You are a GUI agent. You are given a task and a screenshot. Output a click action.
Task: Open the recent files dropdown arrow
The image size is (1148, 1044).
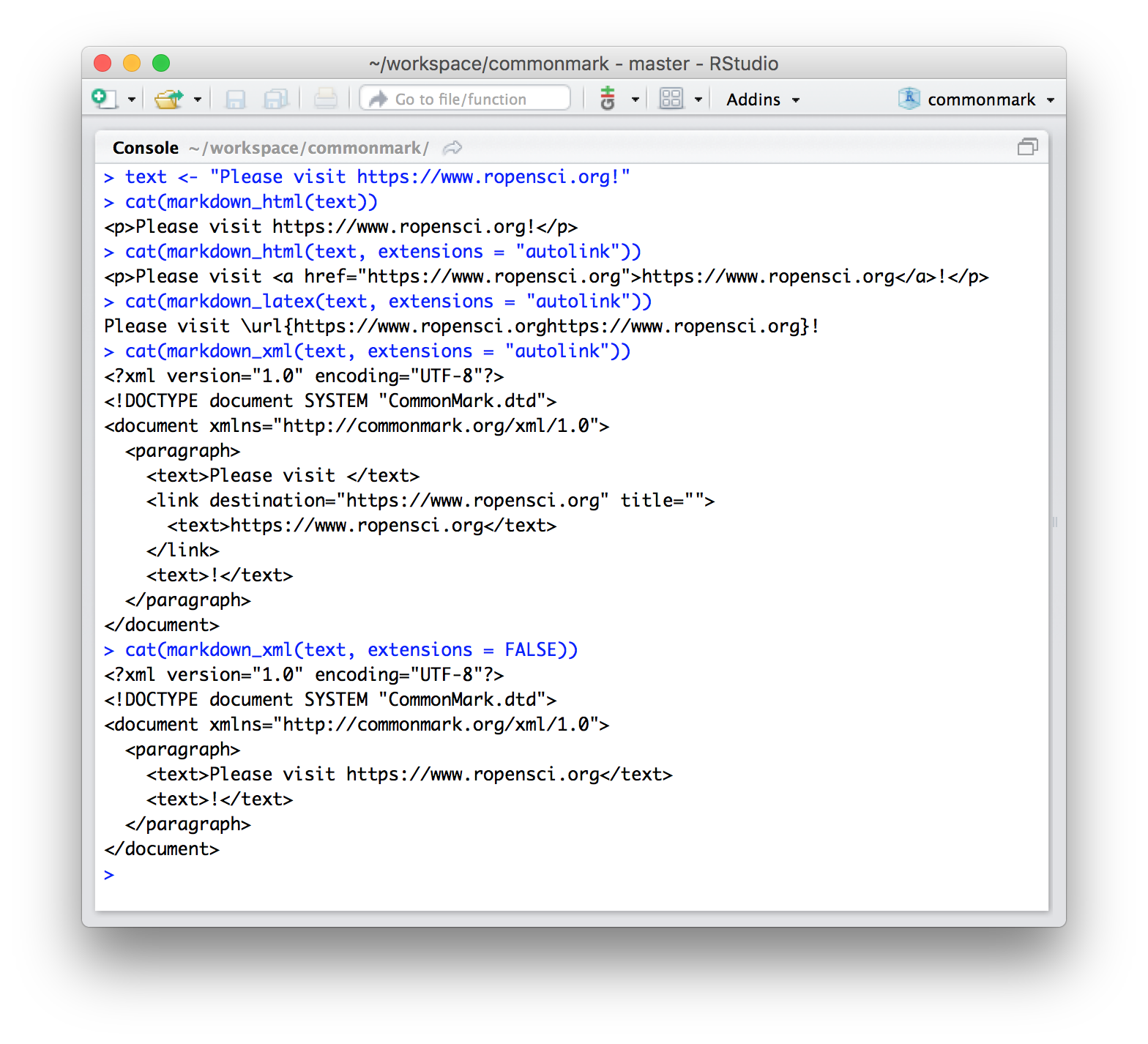197,100
